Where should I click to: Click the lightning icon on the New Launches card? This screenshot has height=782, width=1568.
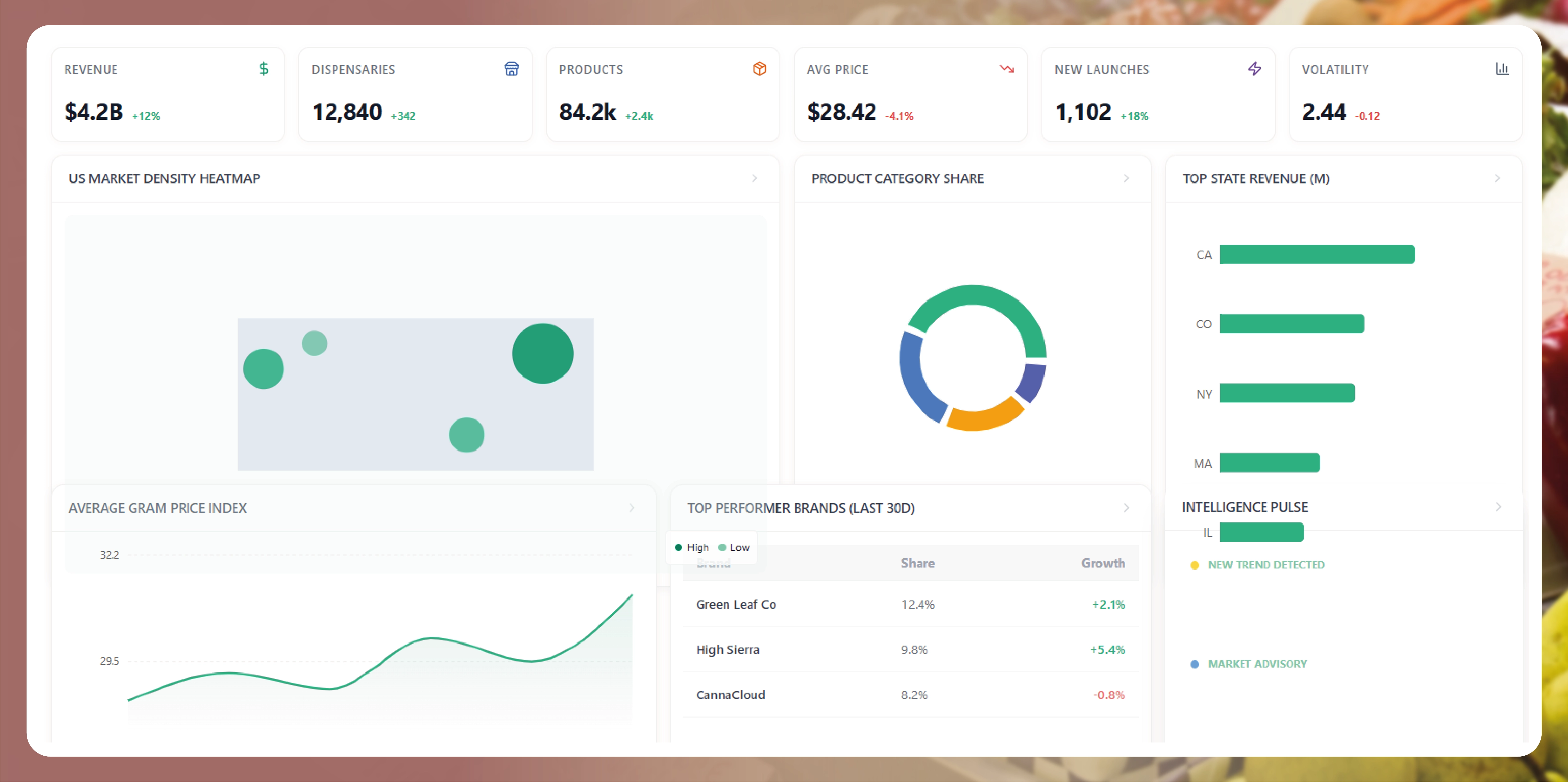[1255, 69]
